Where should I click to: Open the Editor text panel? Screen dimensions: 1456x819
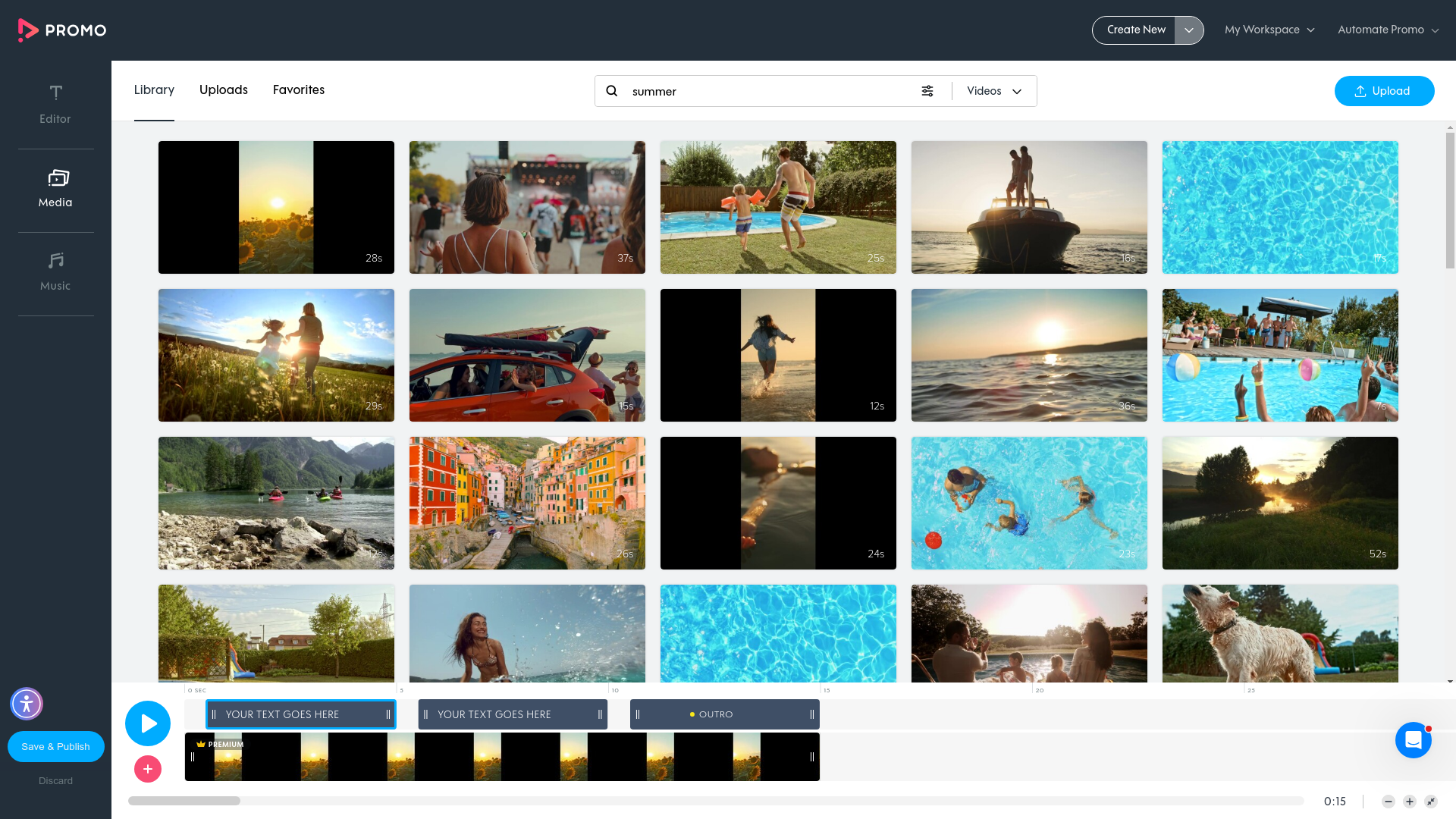(55, 104)
